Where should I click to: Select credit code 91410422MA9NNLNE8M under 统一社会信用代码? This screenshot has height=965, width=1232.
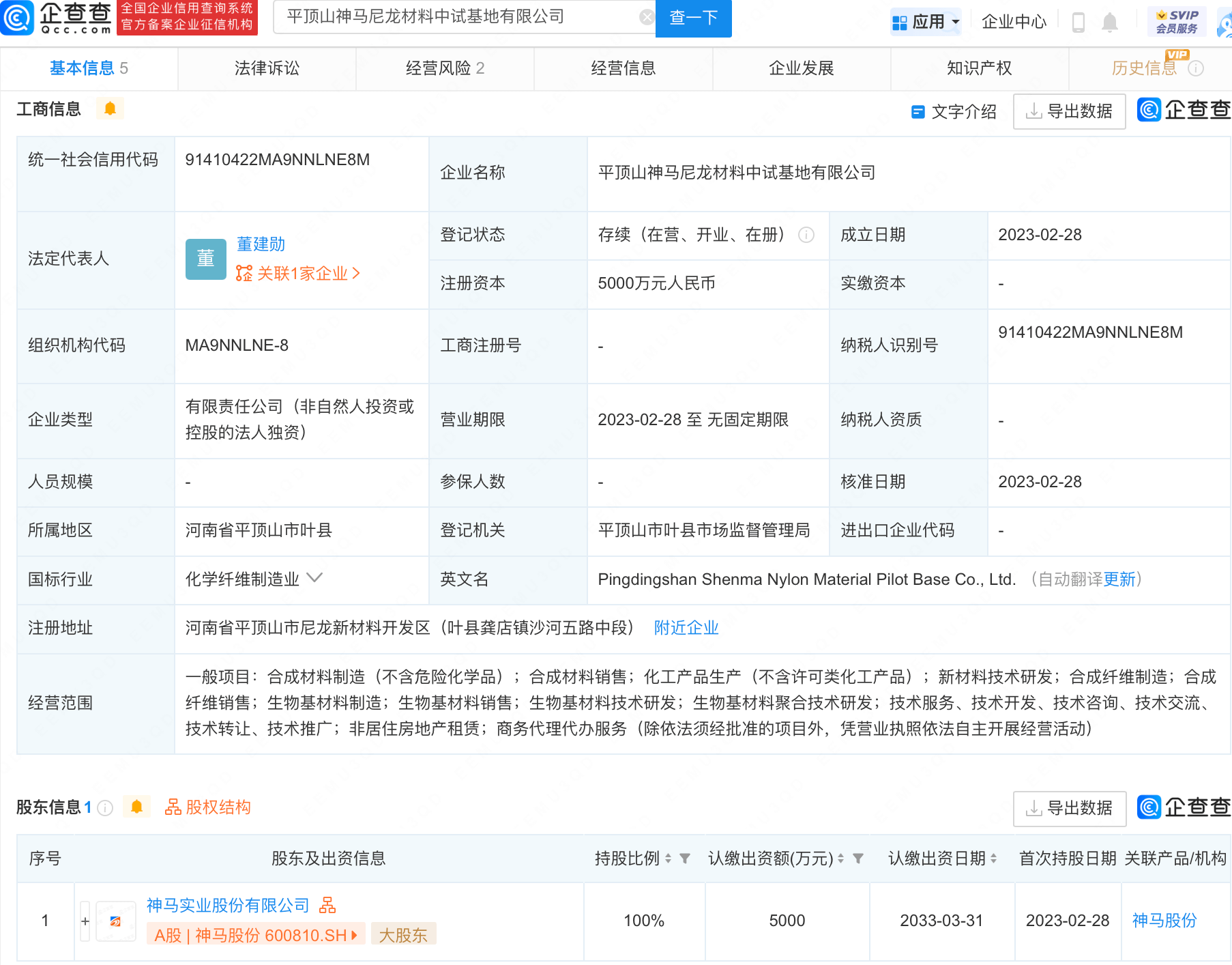click(277, 160)
